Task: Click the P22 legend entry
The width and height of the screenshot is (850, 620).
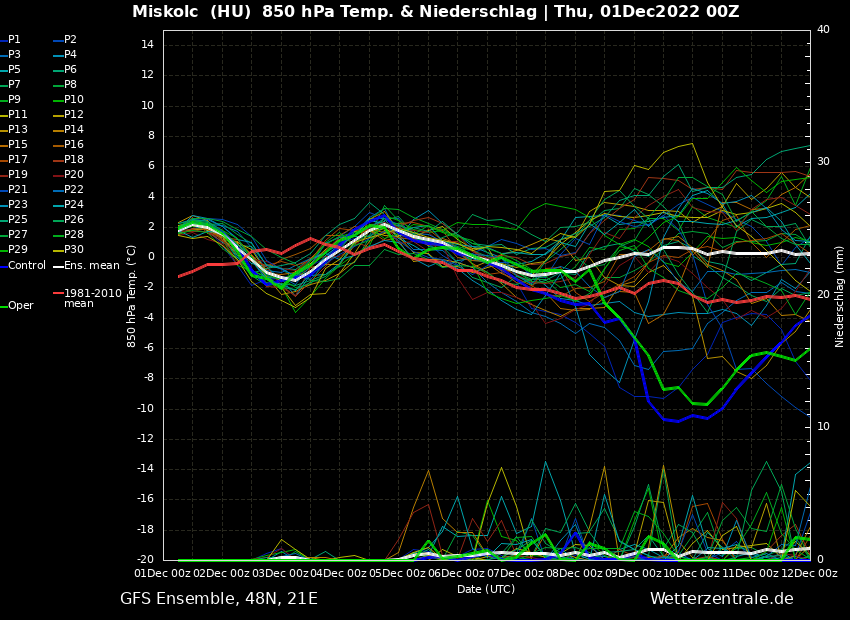Action: [x=73, y=190]
